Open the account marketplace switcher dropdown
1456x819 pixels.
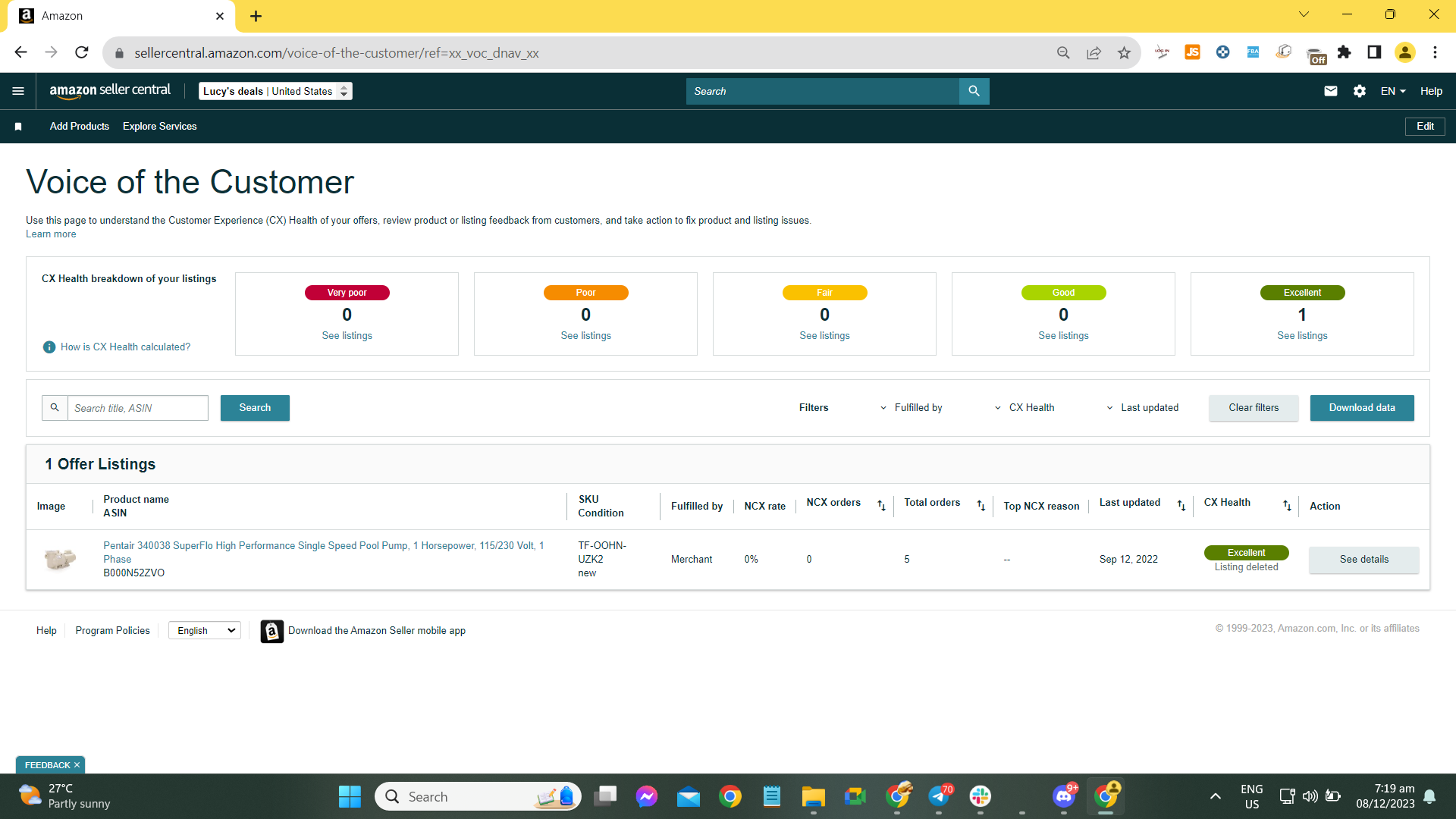point(275,91)
